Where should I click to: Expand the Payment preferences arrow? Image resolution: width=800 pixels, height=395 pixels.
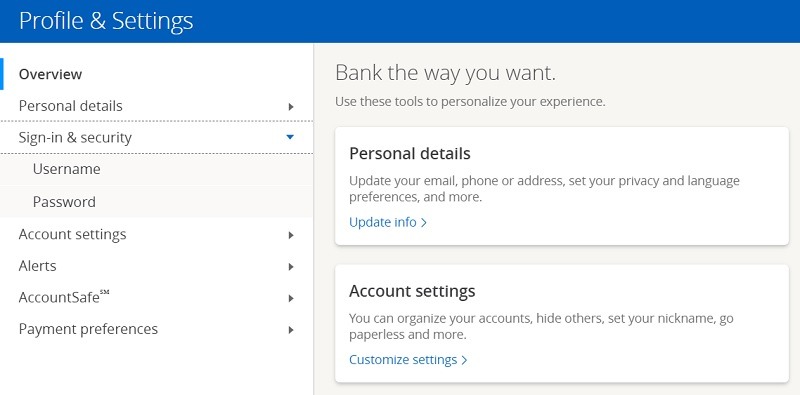coord(291,330)
